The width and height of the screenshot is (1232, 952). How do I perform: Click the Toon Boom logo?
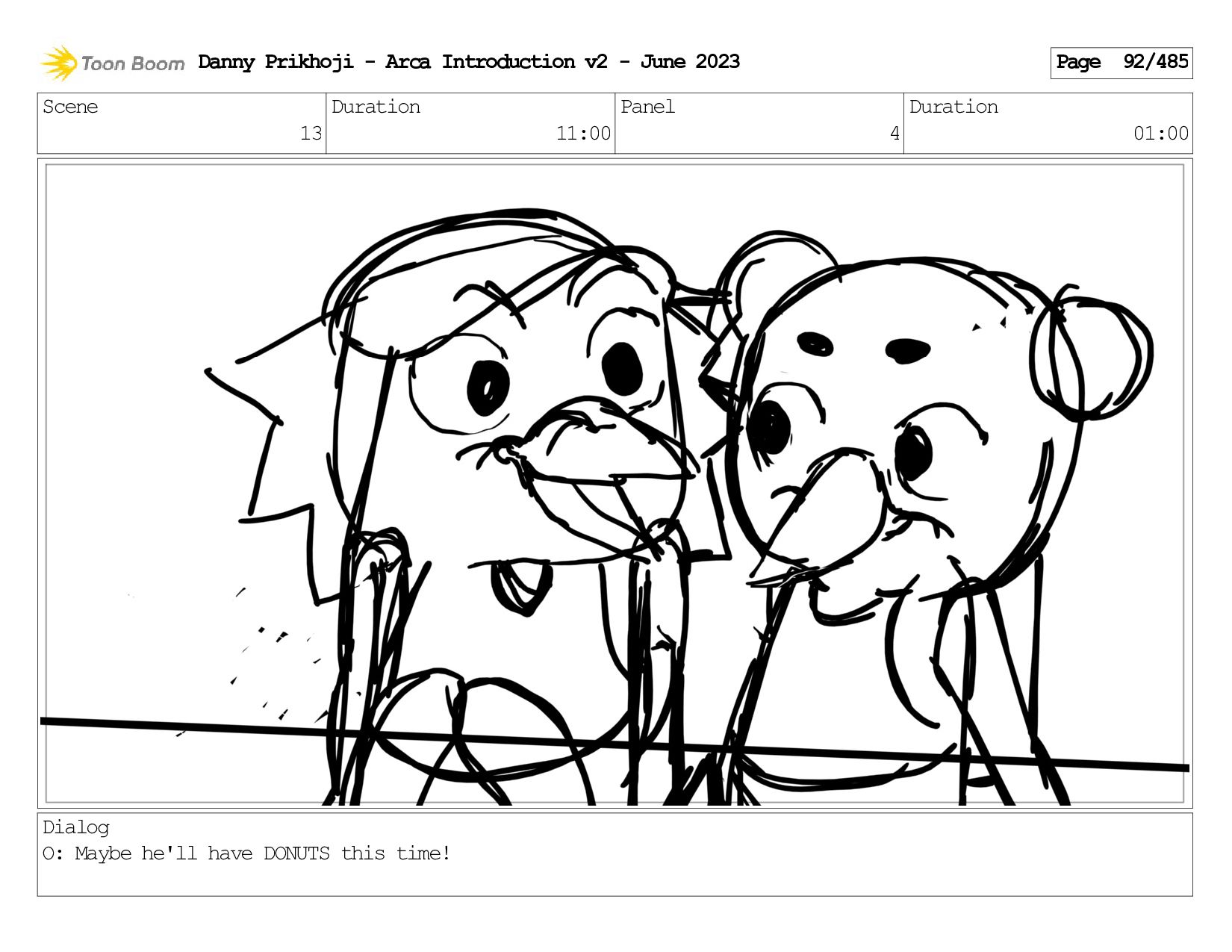112,63
